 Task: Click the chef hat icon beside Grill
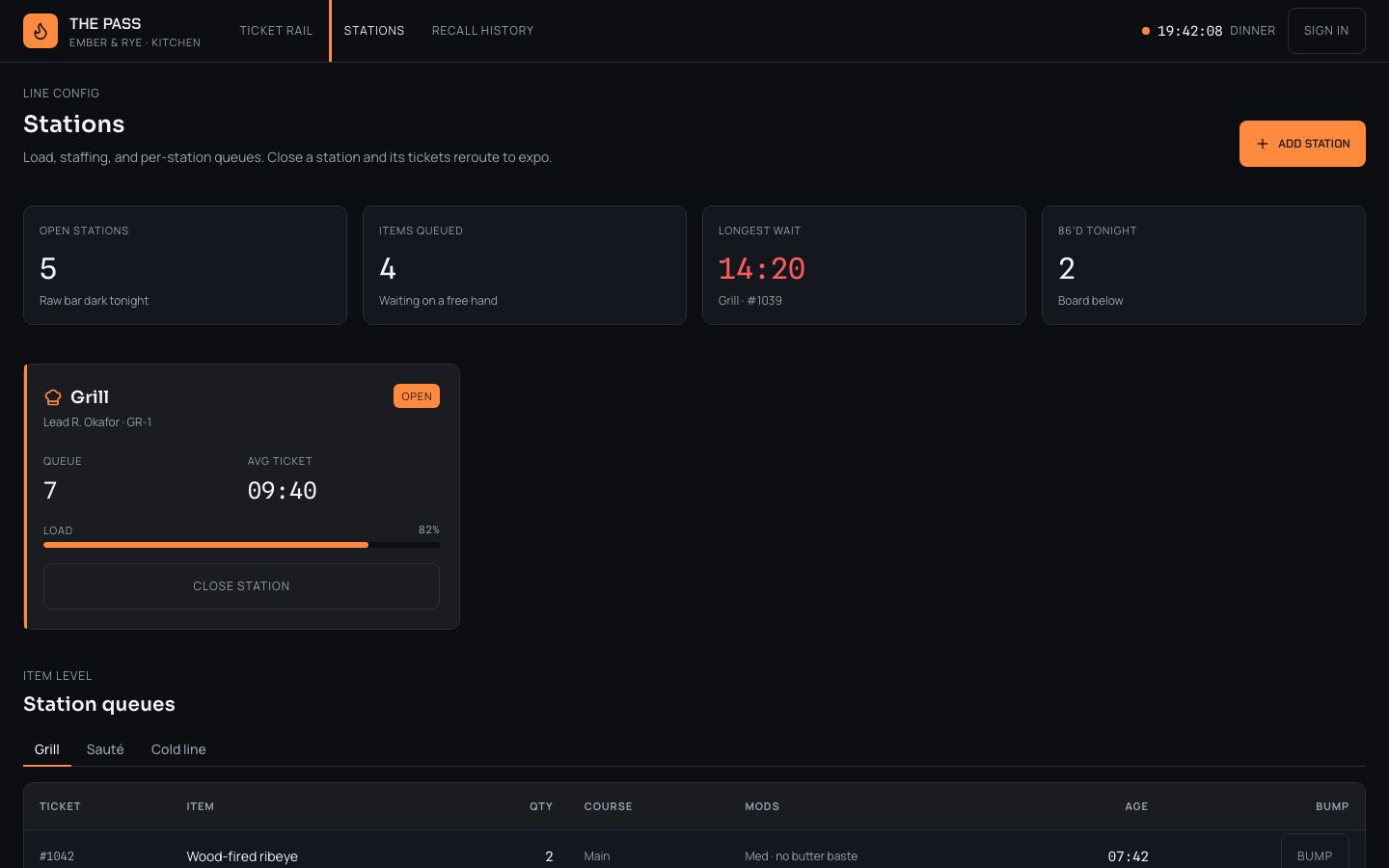(53, 397)
